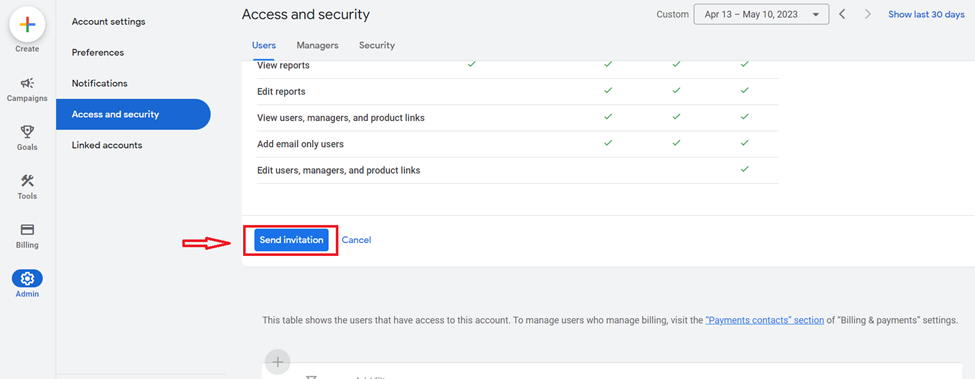Open Goals trophy icon
The height and width of the screenshot is (379, 975).
(x=27, y=131)
